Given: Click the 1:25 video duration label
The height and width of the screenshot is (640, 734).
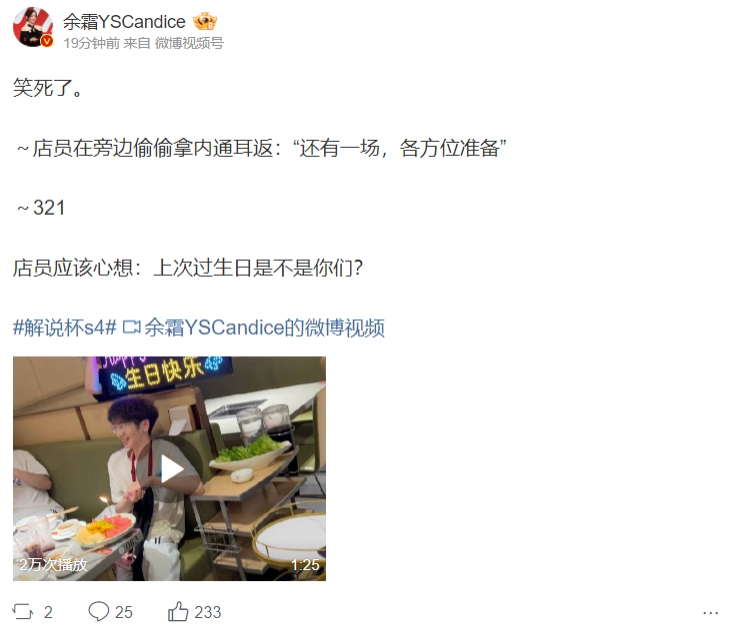Looking at the screenshot, I should click(x=305, y=565).
